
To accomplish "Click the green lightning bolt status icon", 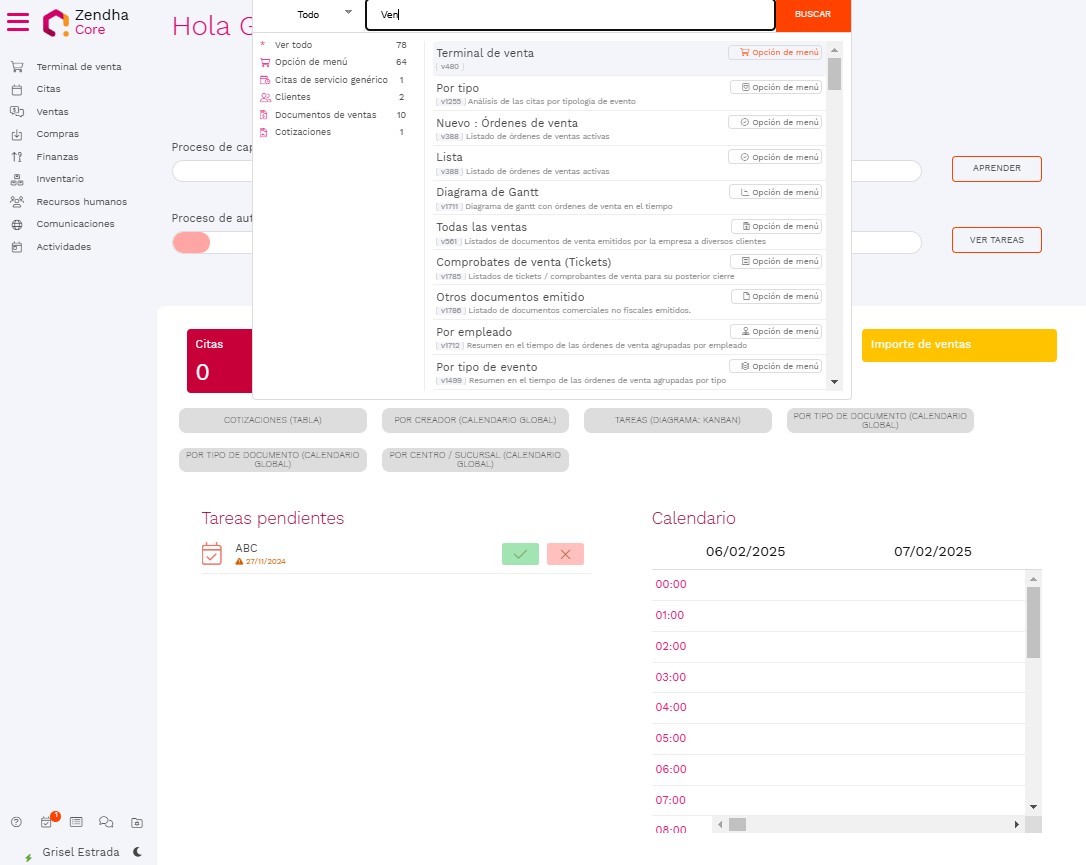I will [x=28, y=857].
